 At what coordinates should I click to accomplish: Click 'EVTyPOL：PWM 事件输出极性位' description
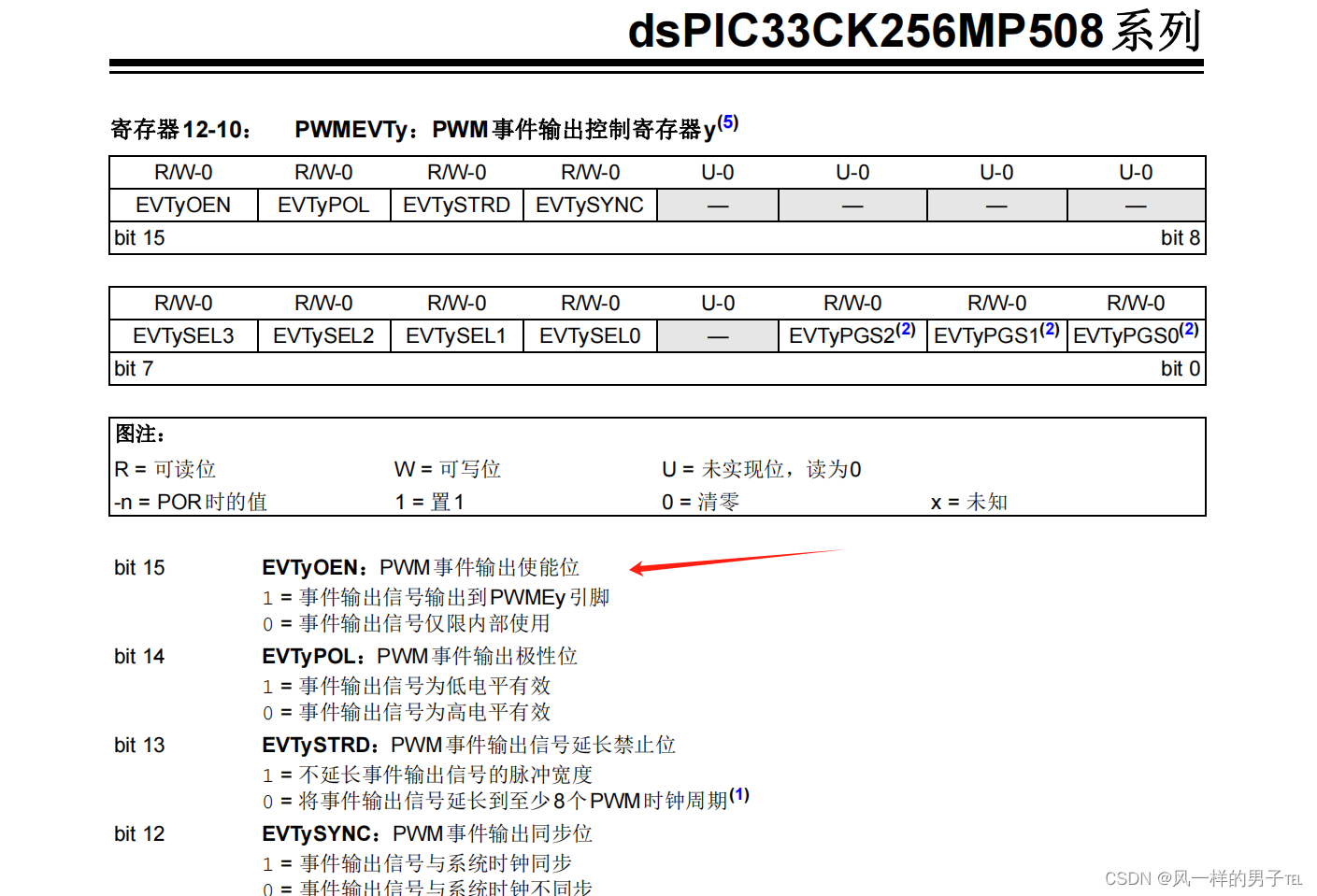[x=420, y=656]
